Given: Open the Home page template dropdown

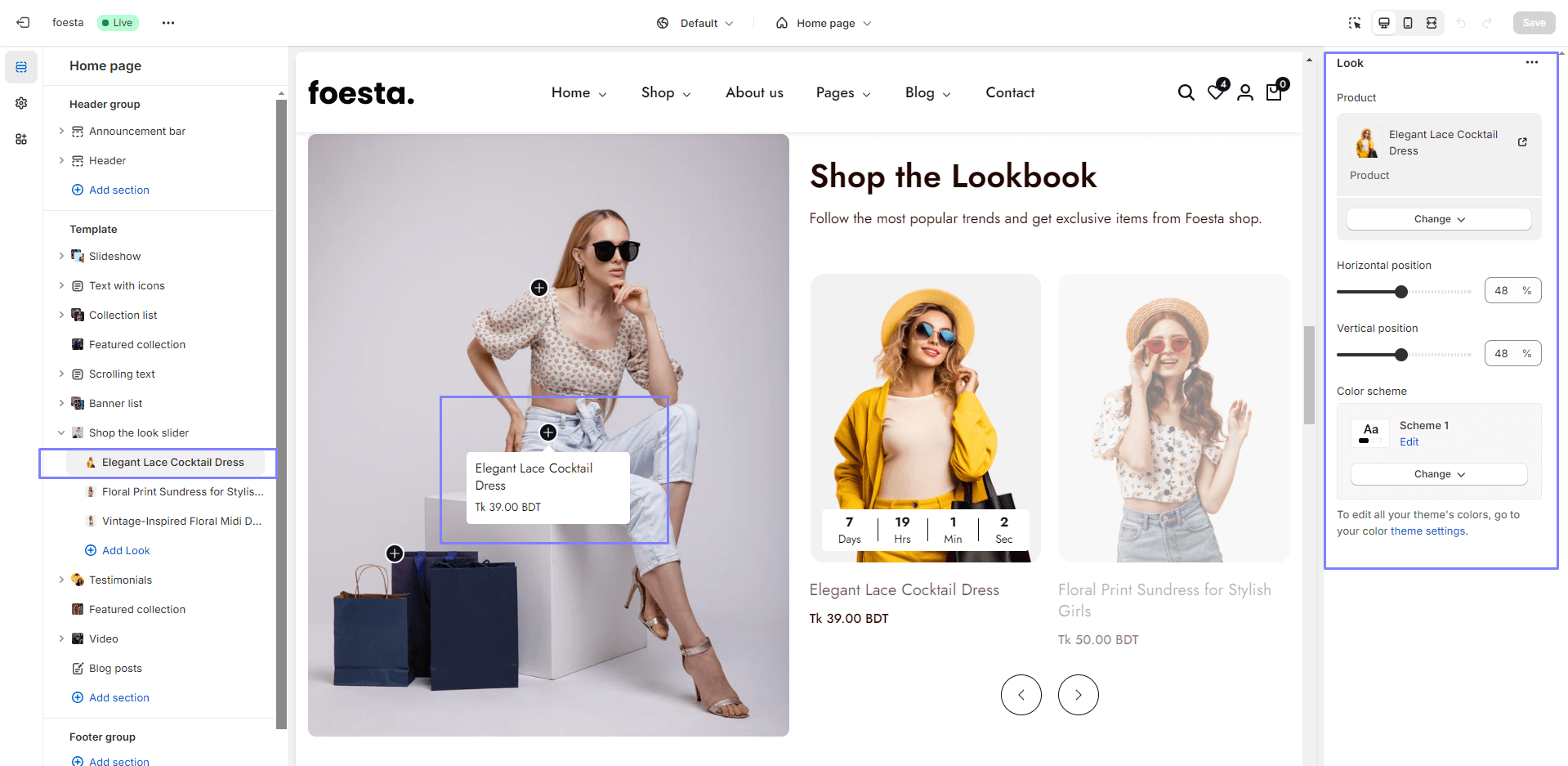Looking at the screenshot, I should (824, 23).
